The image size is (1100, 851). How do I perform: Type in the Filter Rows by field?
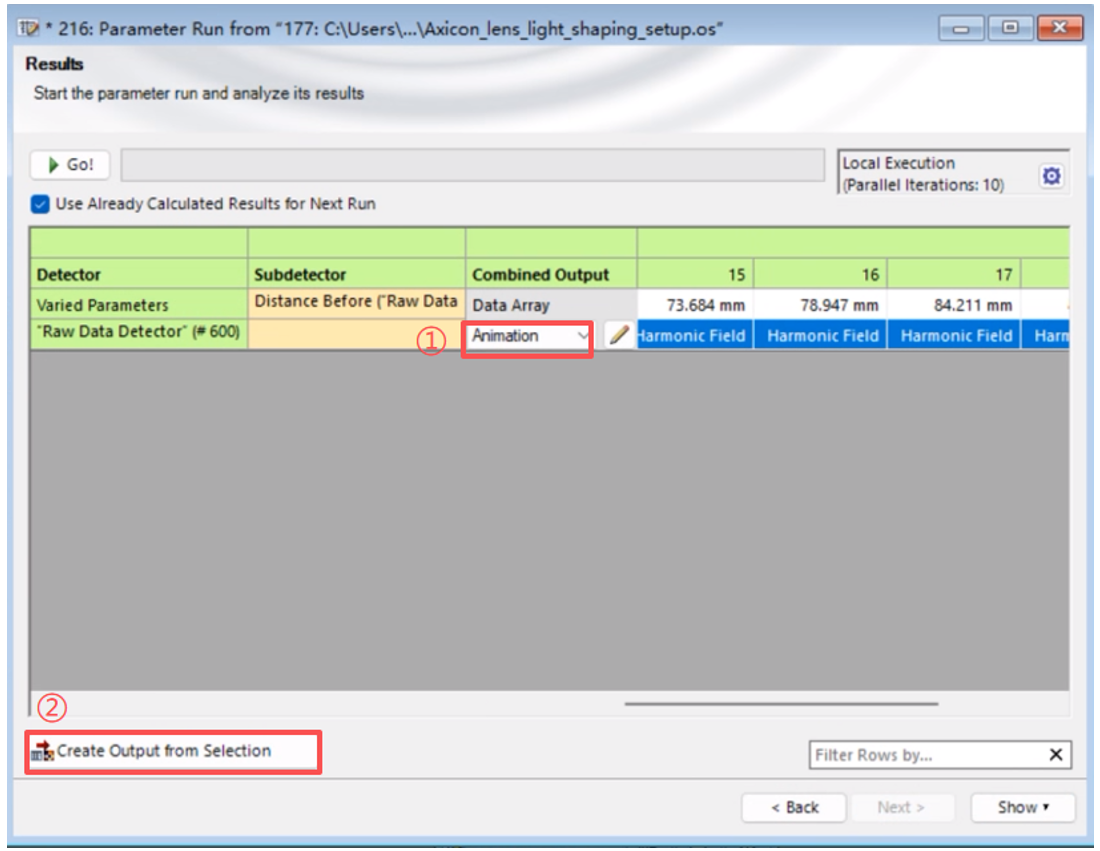coord(925,755)
